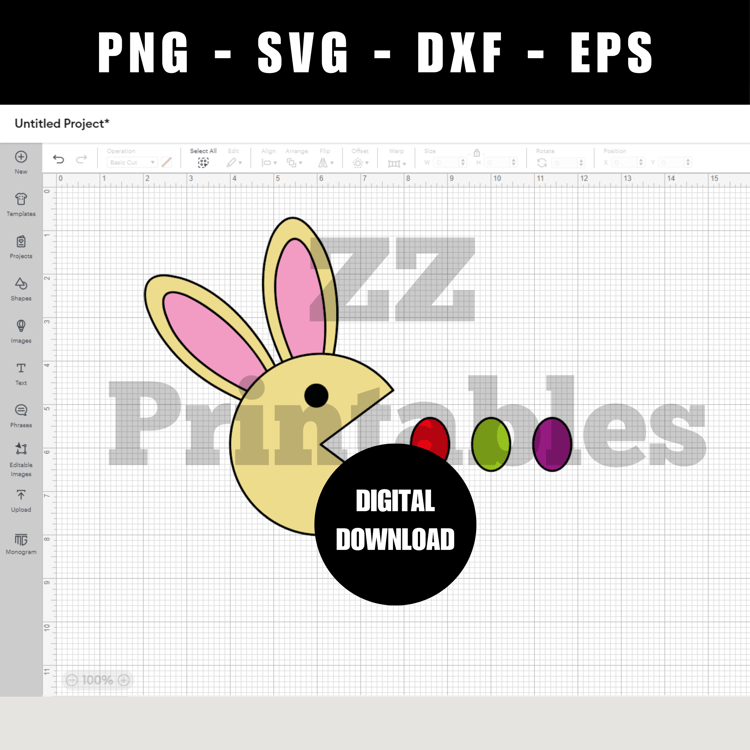Expand the Warp dropdown

coord(397,163)
